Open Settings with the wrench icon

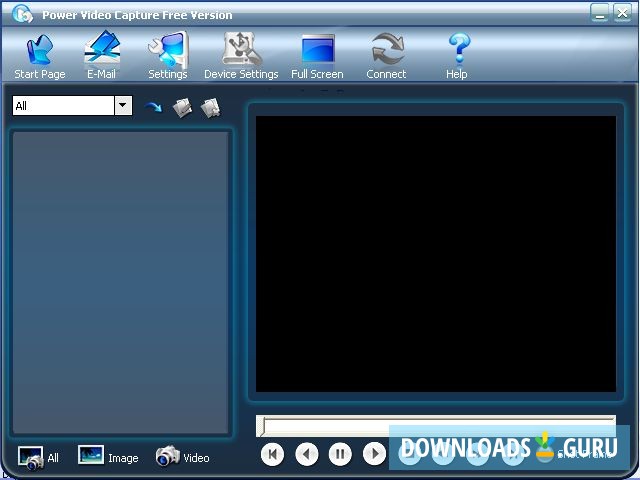point(168,56)
